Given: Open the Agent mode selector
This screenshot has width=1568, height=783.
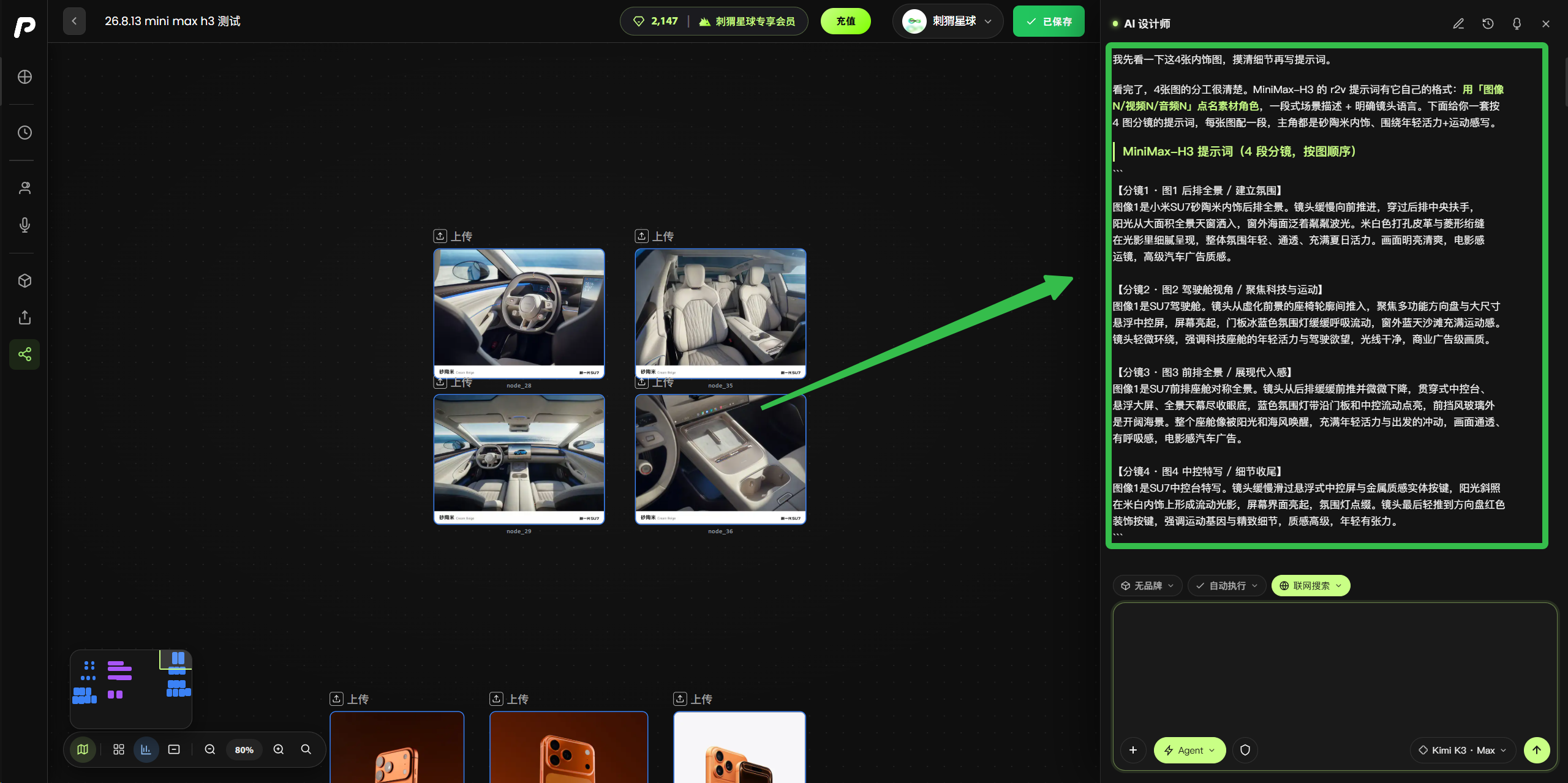Looking at the screenshot, I should (1189, 750).
